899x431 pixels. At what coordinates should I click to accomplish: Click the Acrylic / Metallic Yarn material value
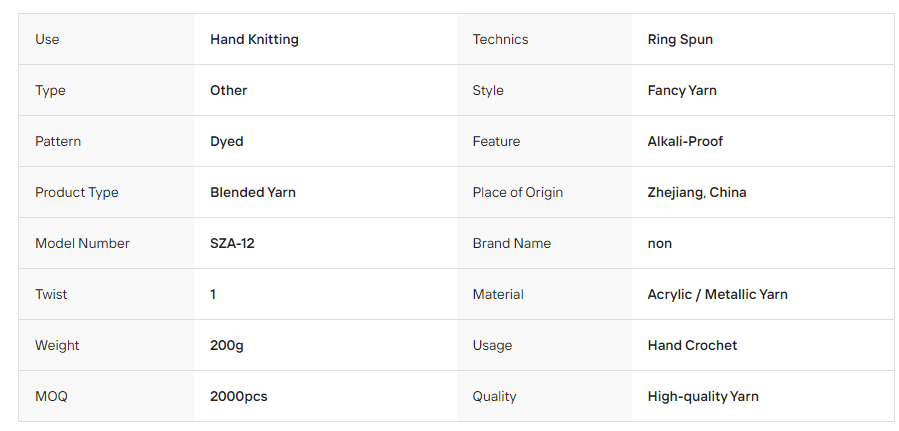[x=717, y=295]
